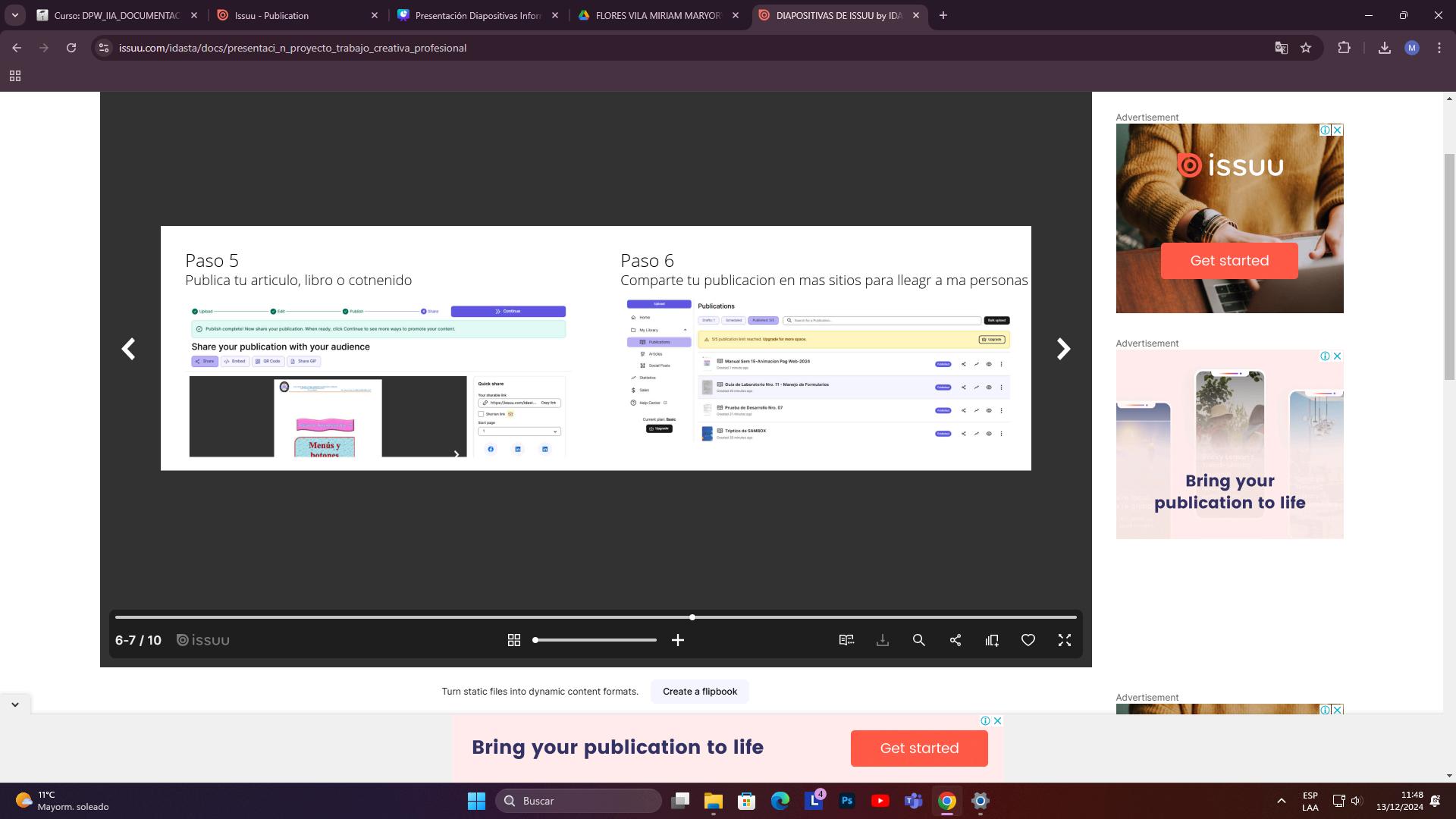Viewport: 1456px width, 819px height.
Task: Open the page thumbnails grid view
Action: point(513,640)
